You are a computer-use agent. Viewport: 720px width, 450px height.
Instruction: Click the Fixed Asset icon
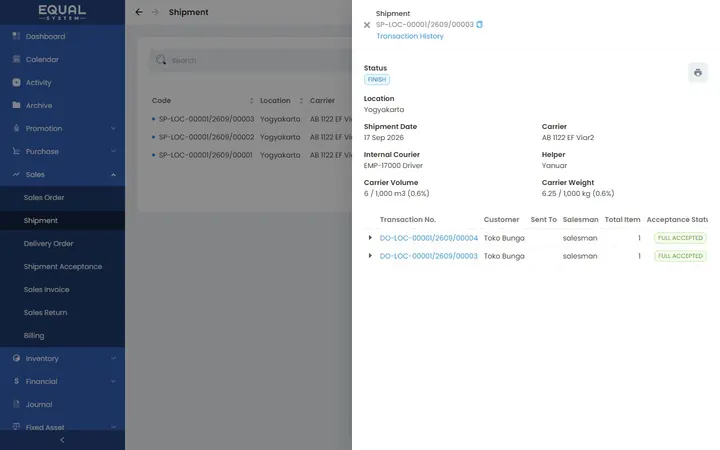(x=17, y=427)
